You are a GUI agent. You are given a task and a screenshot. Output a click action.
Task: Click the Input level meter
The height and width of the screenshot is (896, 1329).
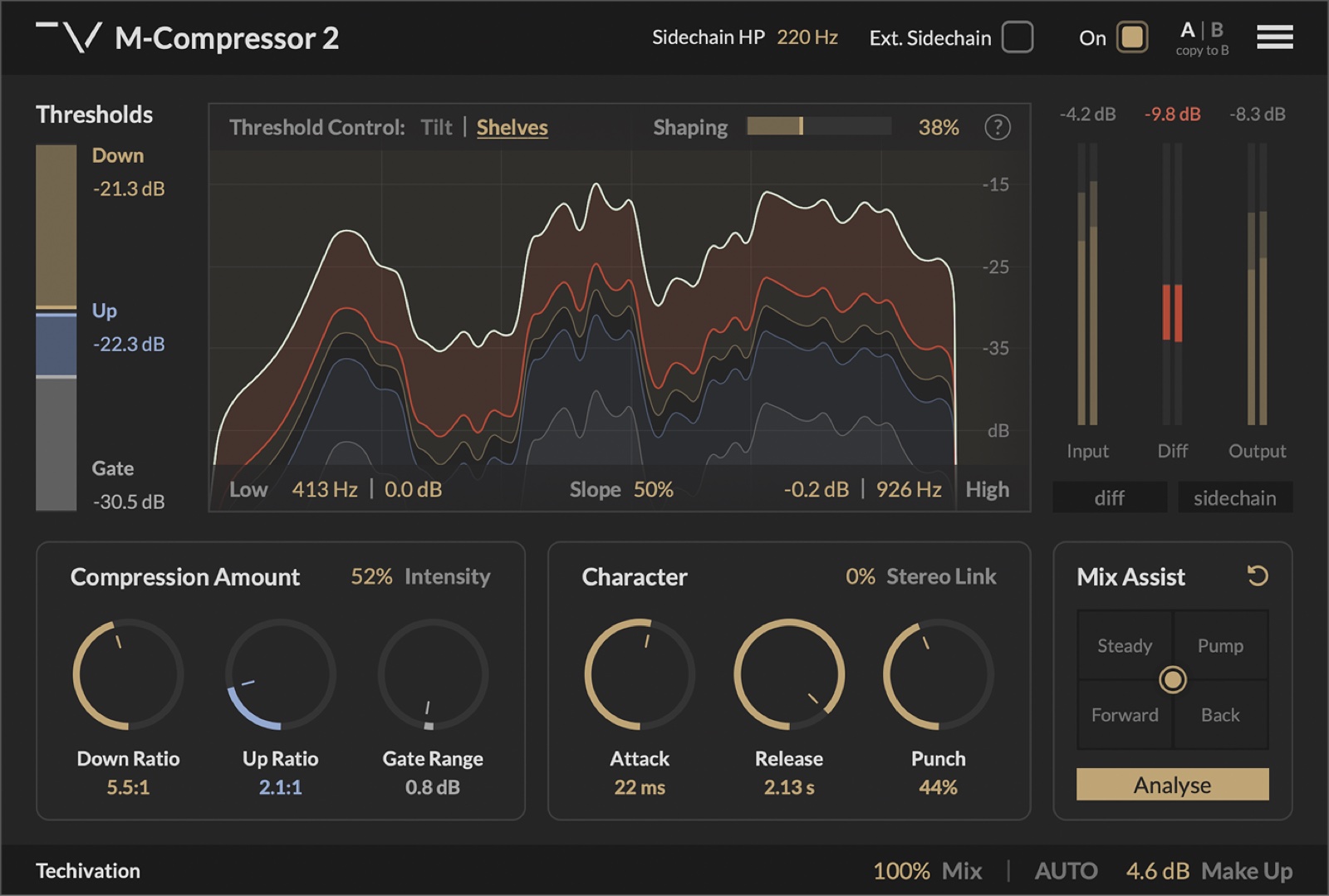[x=1087, y=284]
